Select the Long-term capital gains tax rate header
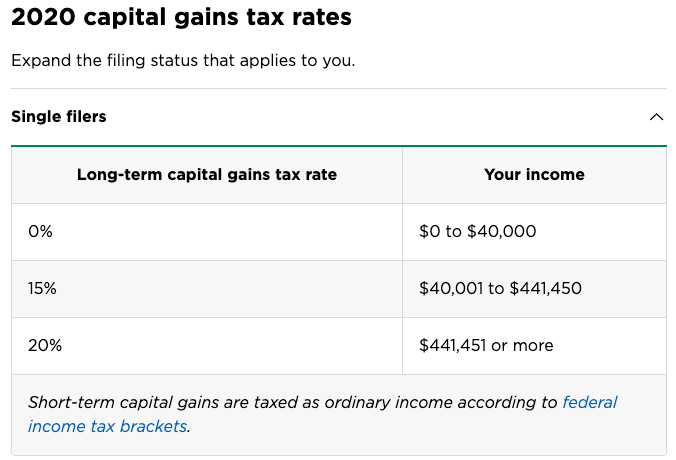This screenshot has width=676, height=460. coord(207,175)
